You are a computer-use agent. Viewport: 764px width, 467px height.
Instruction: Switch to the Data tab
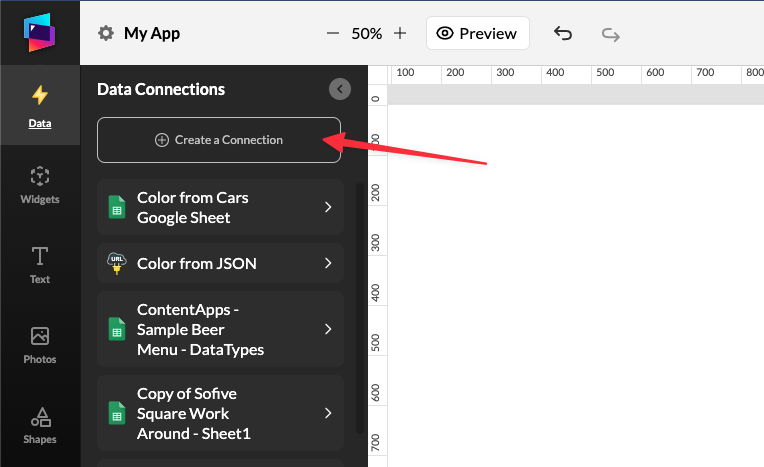point(40,105)
